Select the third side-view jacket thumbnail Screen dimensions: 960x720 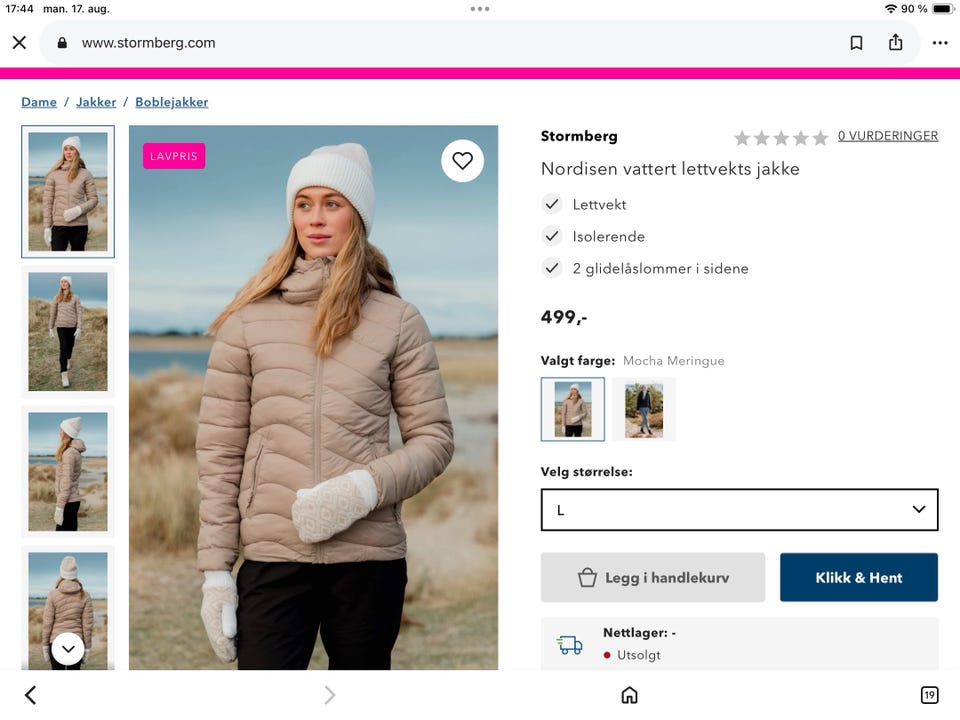(x=68, y=471)
